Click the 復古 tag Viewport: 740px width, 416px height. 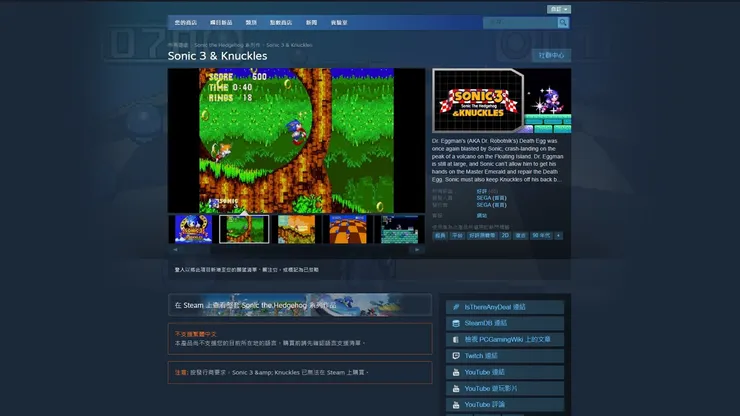(x=521, y=236)
